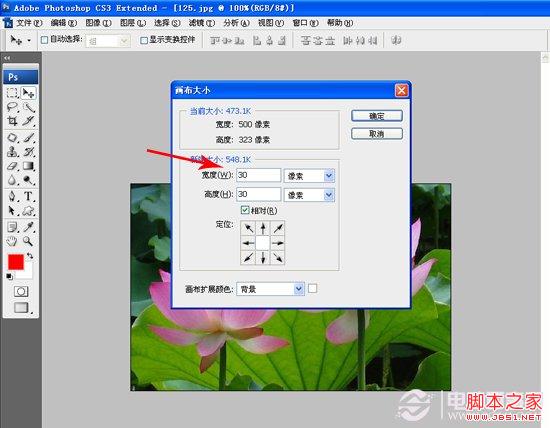Enable the 自动选择 checkbox
Image resolution: width=550 pixels, height=428 pixels.
click(x=45, y=40)
